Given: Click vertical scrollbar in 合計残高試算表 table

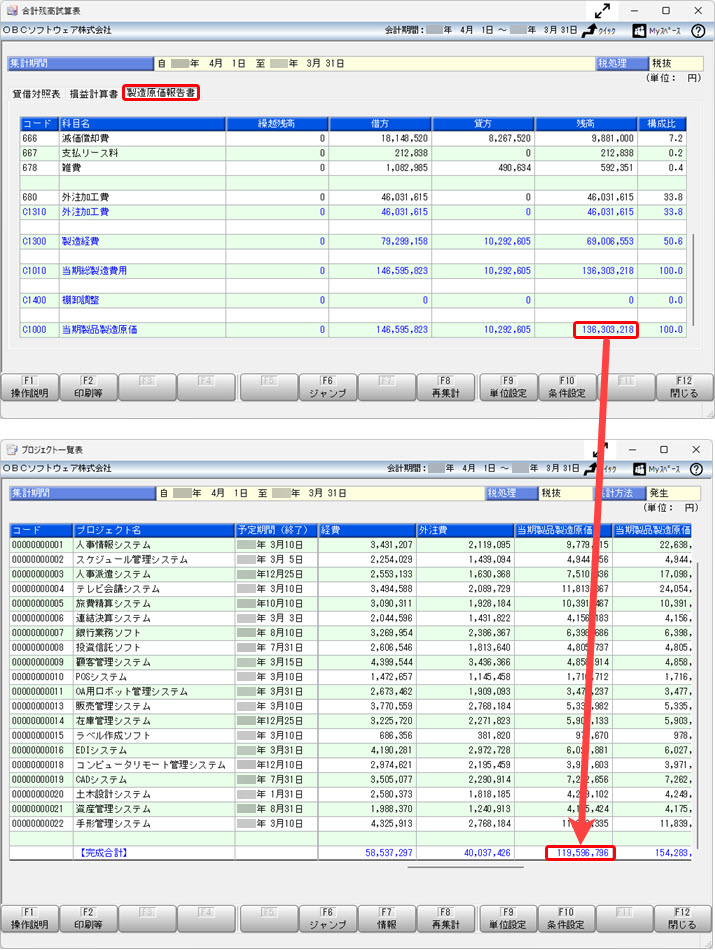Looking at the screenshot, I should coord(693,279).
